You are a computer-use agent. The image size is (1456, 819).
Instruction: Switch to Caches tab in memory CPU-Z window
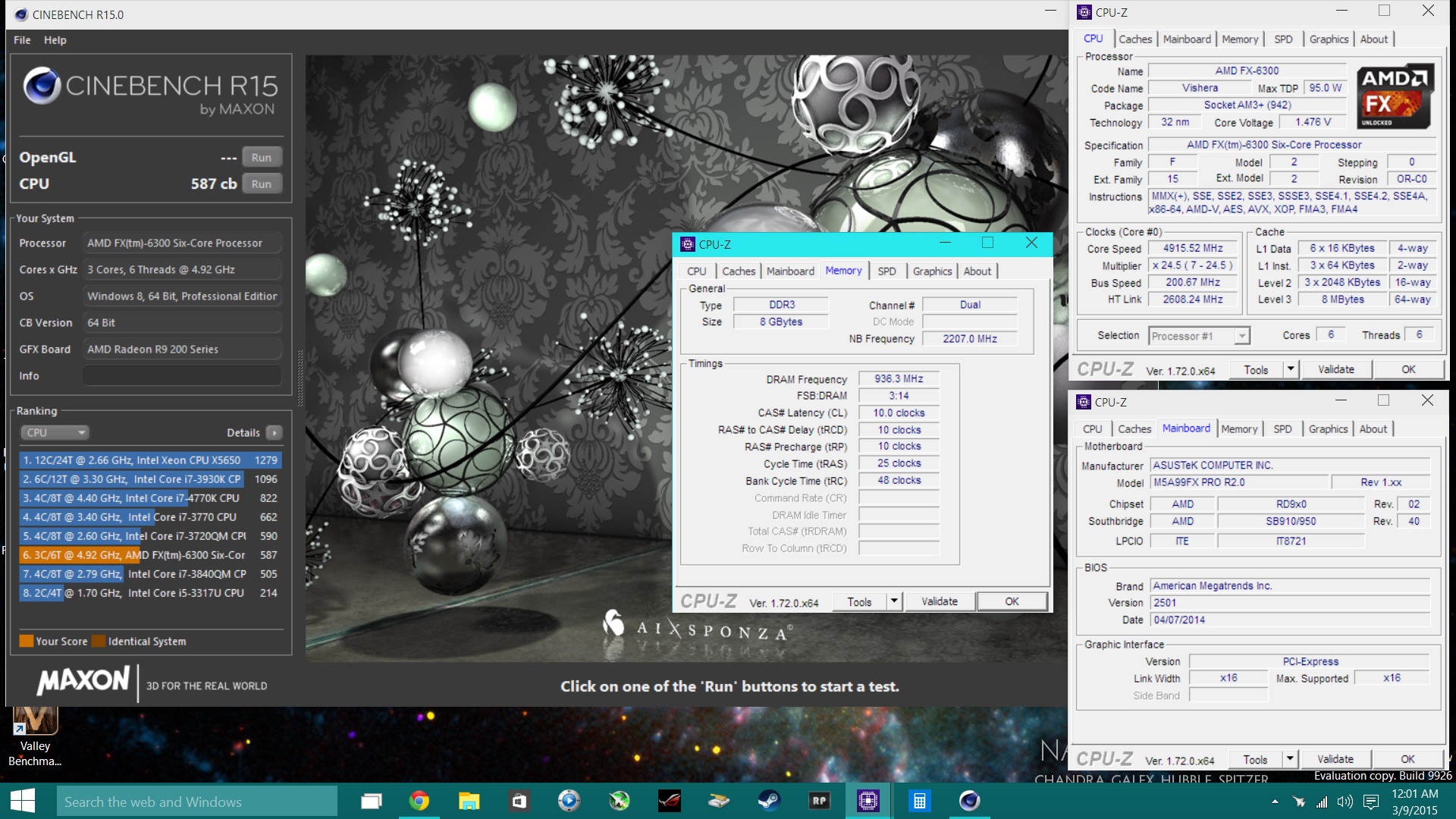pos(739,271)
